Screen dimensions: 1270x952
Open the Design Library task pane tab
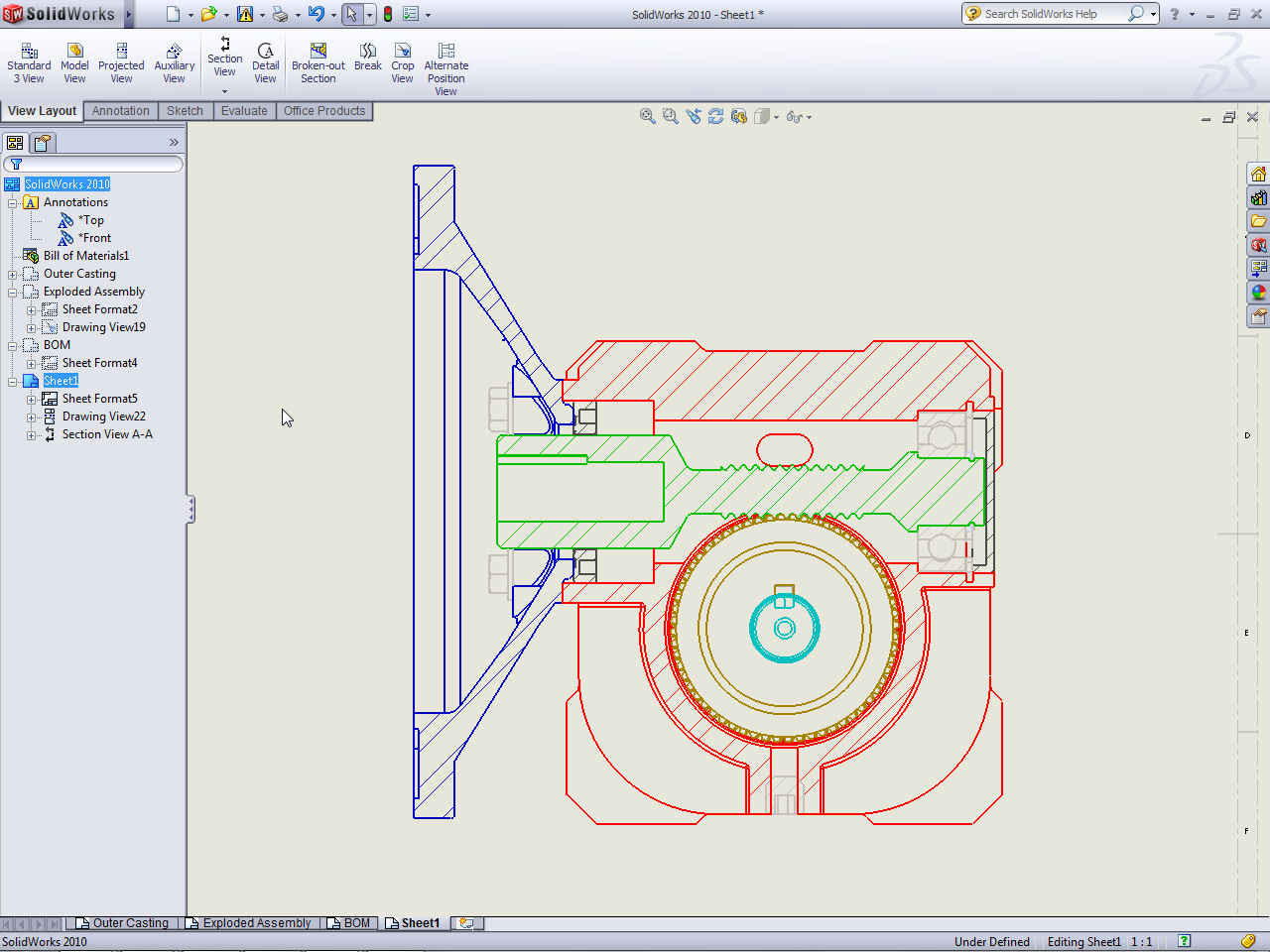[1258, 197]
